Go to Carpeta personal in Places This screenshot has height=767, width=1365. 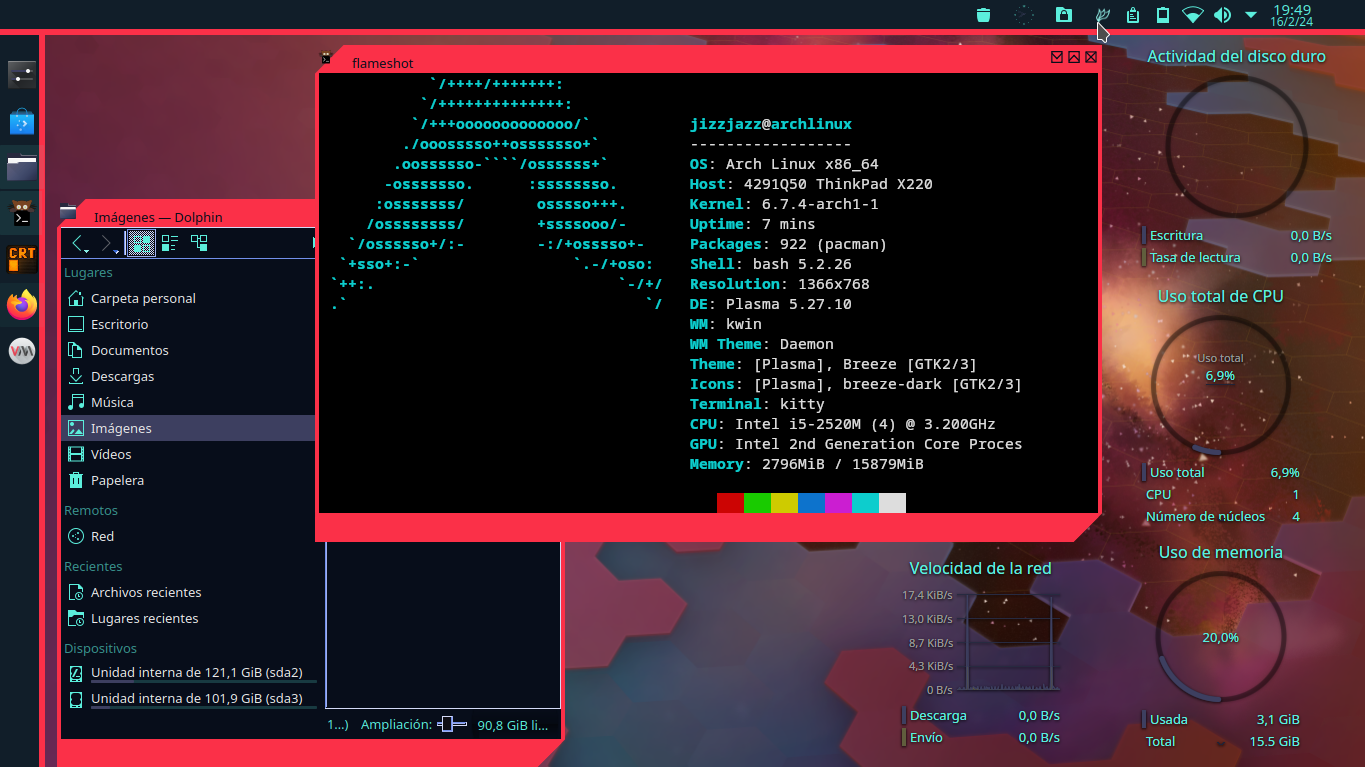[x=188, y=298]
